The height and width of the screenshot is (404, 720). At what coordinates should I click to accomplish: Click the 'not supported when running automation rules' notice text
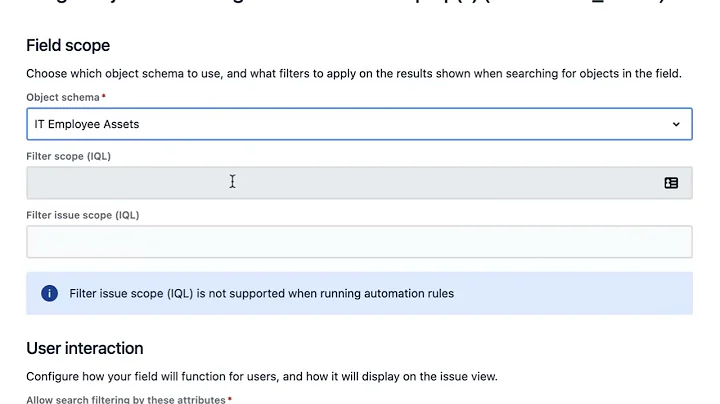pos(262,293)
